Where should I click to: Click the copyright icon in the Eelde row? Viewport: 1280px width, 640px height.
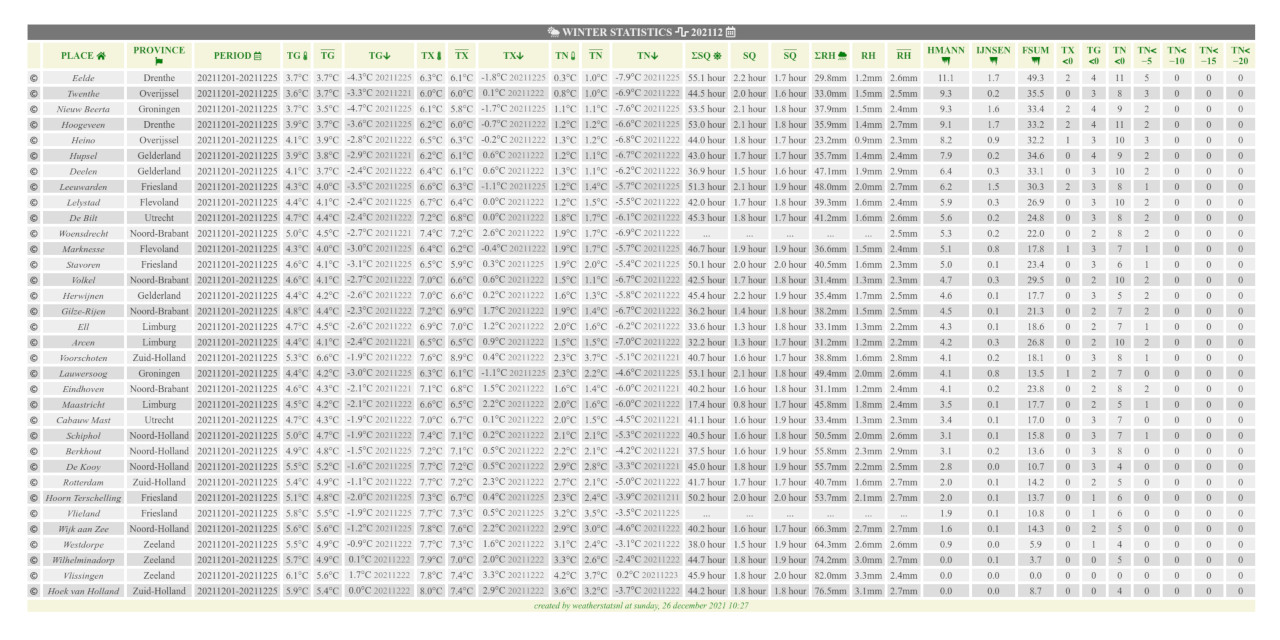coord(34,77)
